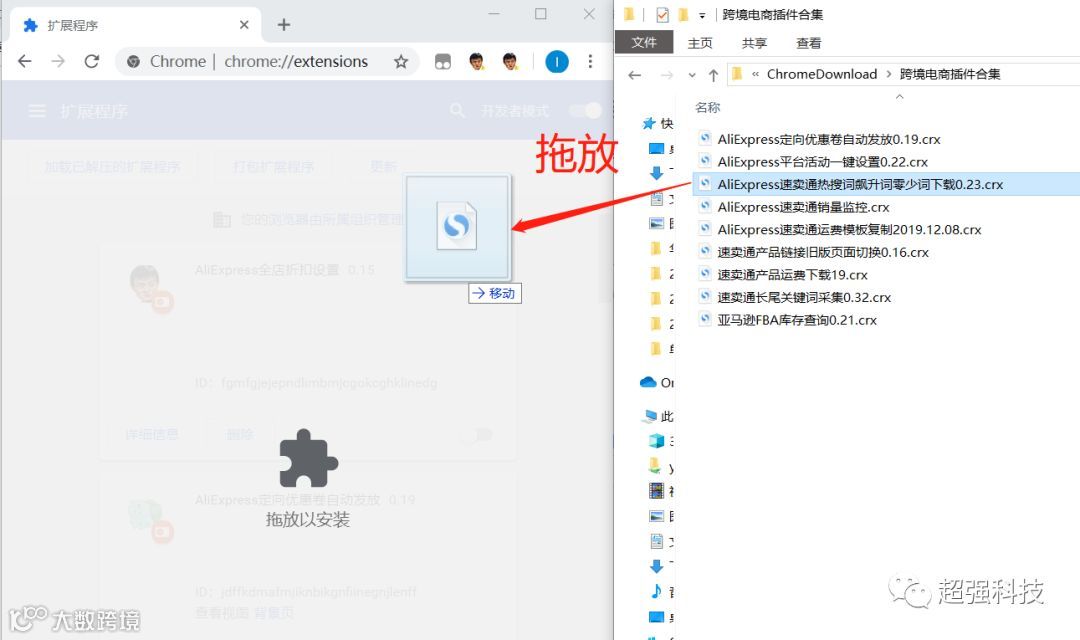Select 速卖通长尾关键词采集0.32.crx
This screenshot has height=640, width=1080.
click(x=804, y=298)
